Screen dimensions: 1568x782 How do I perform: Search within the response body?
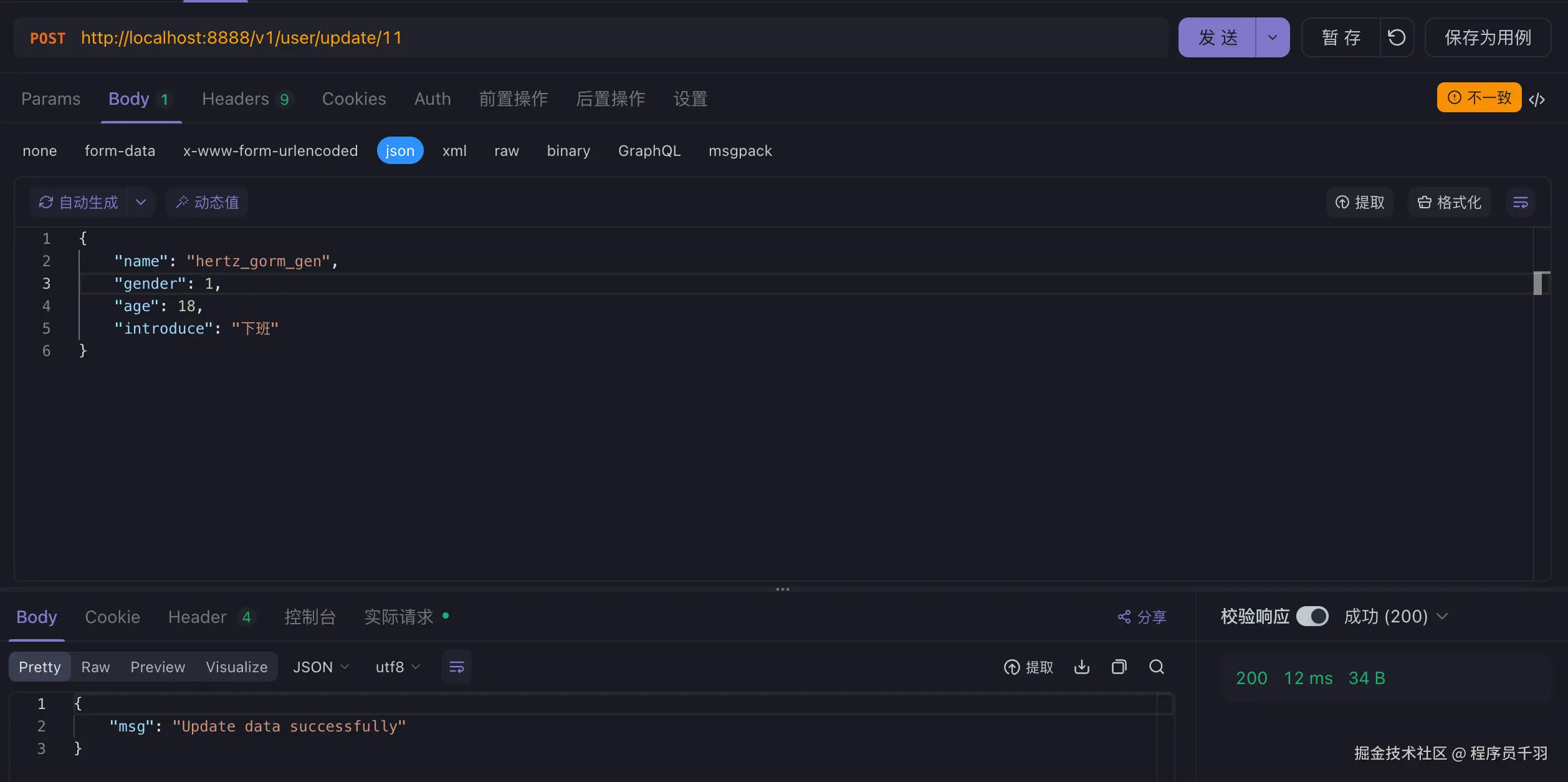pyautogui.click(x=1157, y=667)
